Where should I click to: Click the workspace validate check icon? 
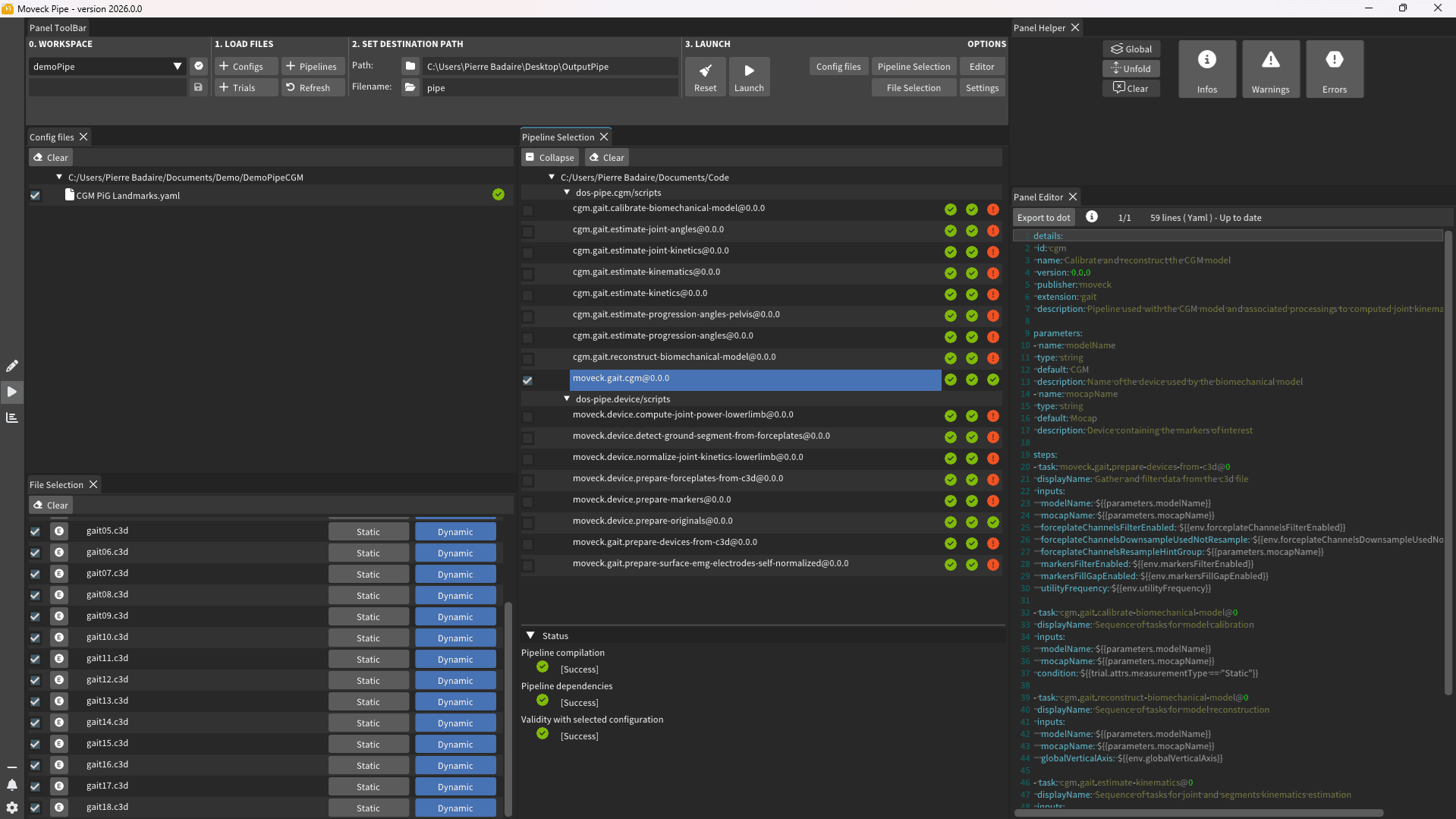pyautogui.click(x=198, y=66)
